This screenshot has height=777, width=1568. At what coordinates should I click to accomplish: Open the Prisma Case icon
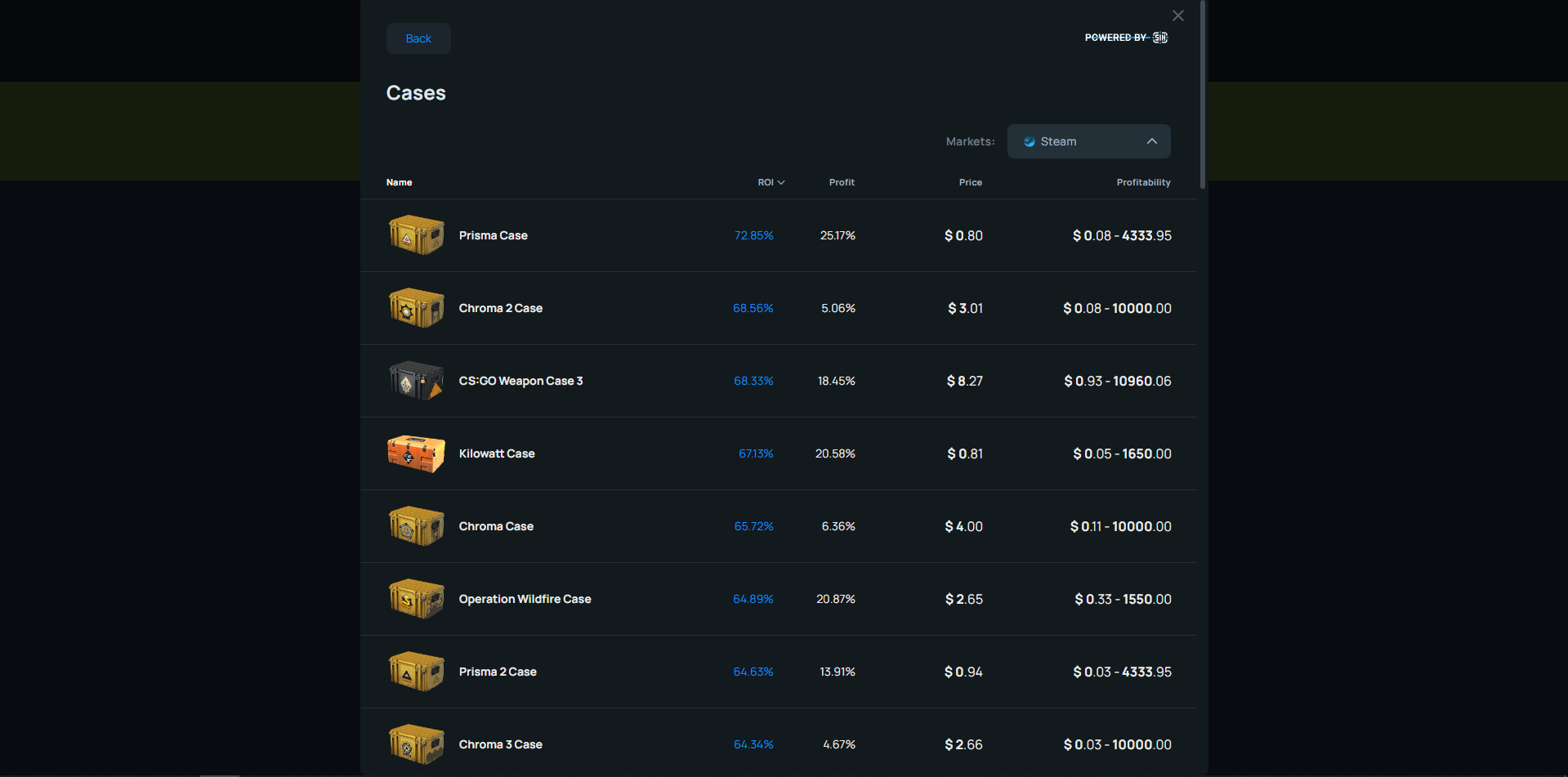coord(416,234)
